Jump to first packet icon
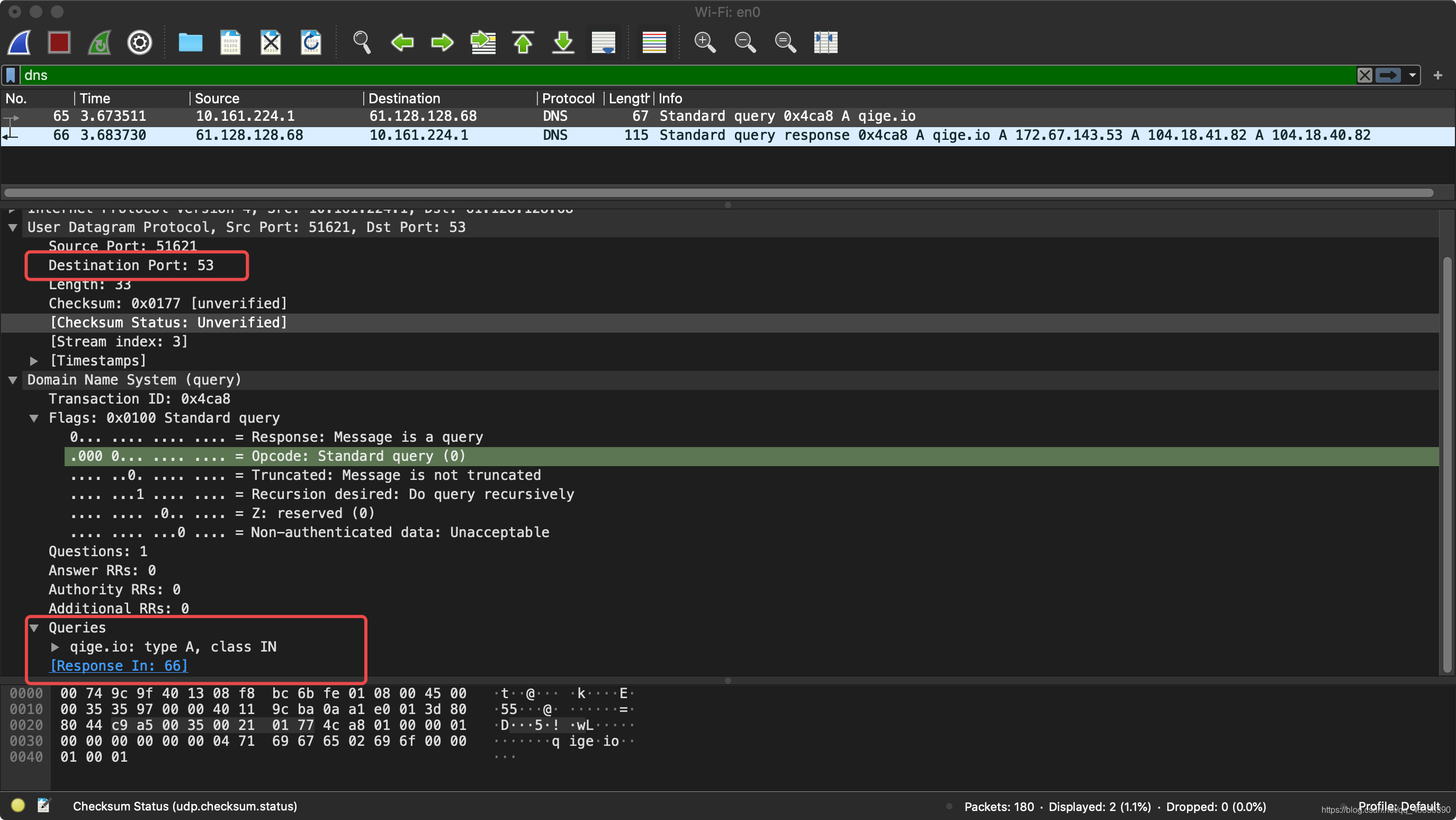The height and width of the screenshot is (820, 1456). pos(524,42)
